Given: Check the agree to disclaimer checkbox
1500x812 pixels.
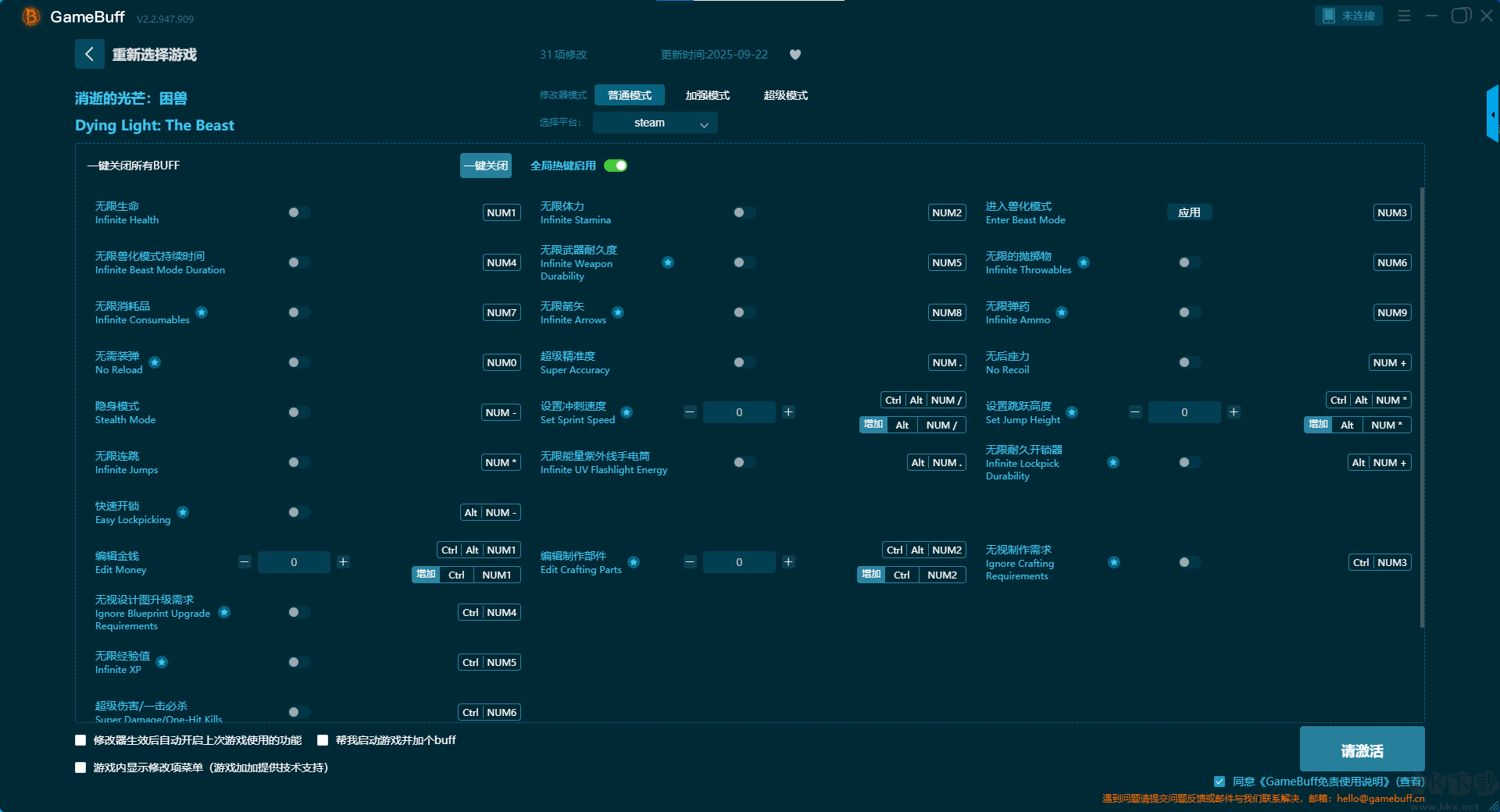Looking at the screenshot, I should (1220, 782).
